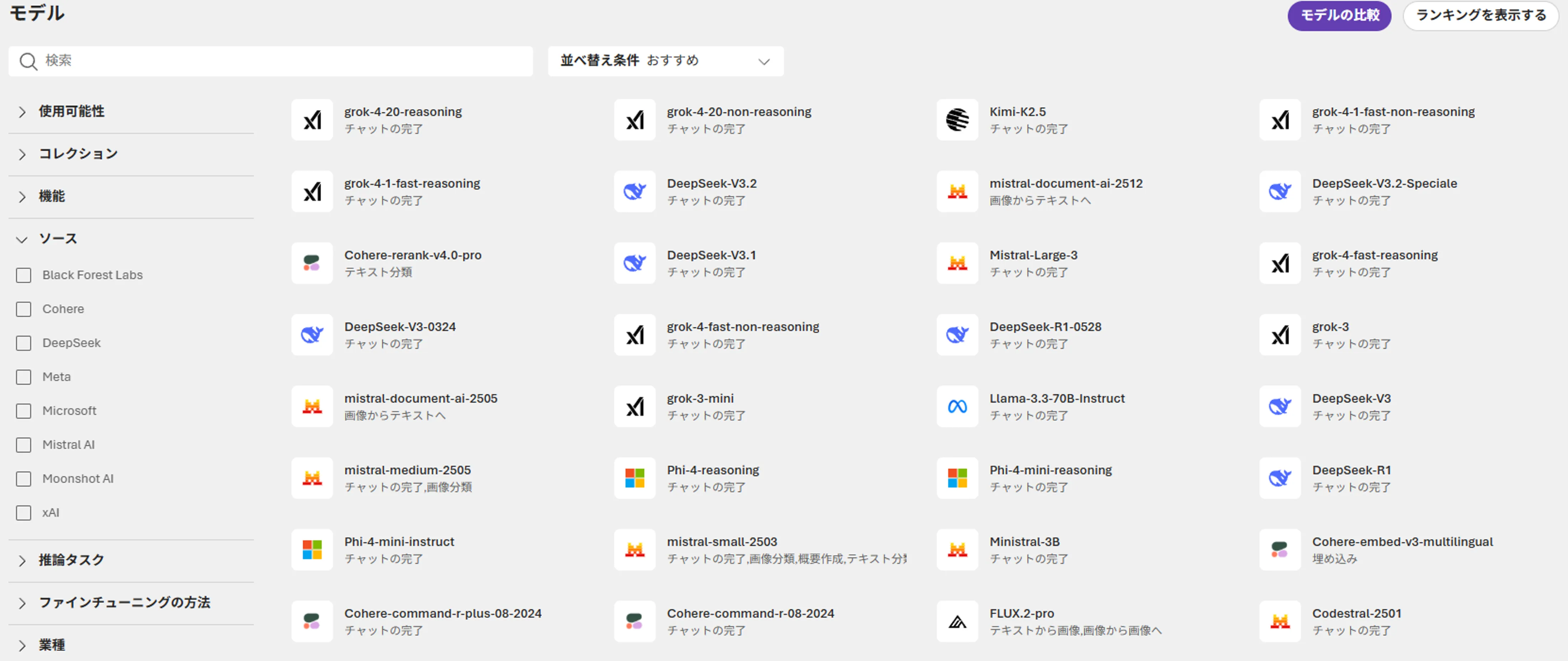Image resolution: width=1568 pixels, height=661 pixels.
Task: Select the Microsoft logo for Phi-4-mini-reasoning
Action: pos(957,479)
